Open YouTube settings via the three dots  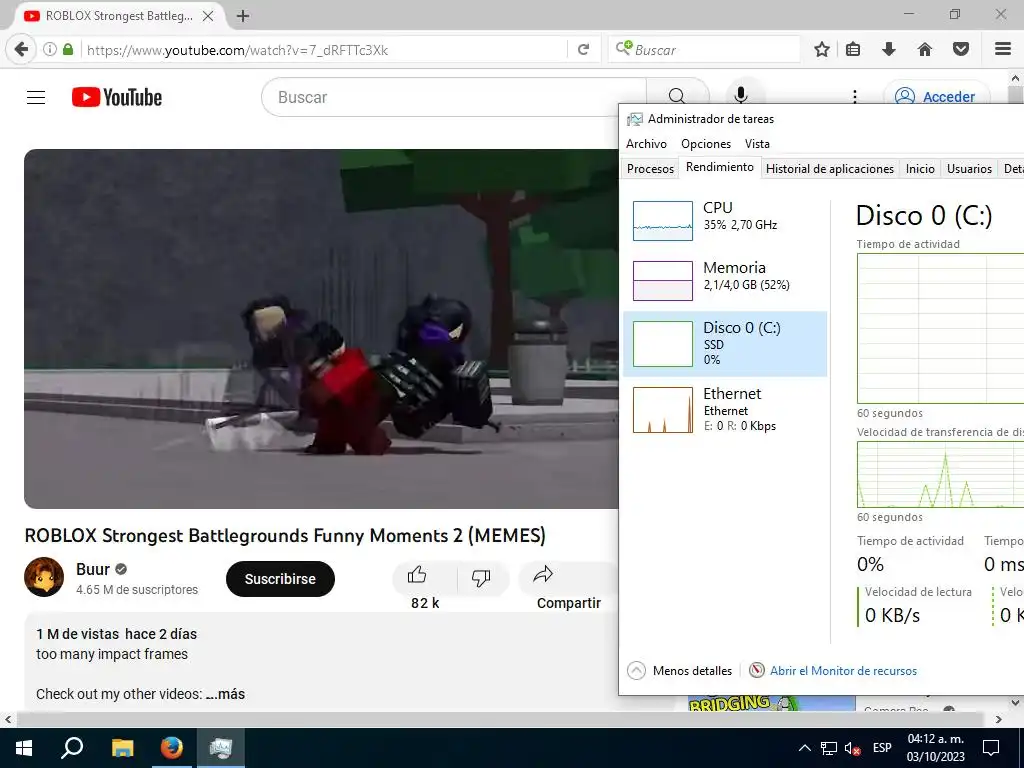(855, 97)
